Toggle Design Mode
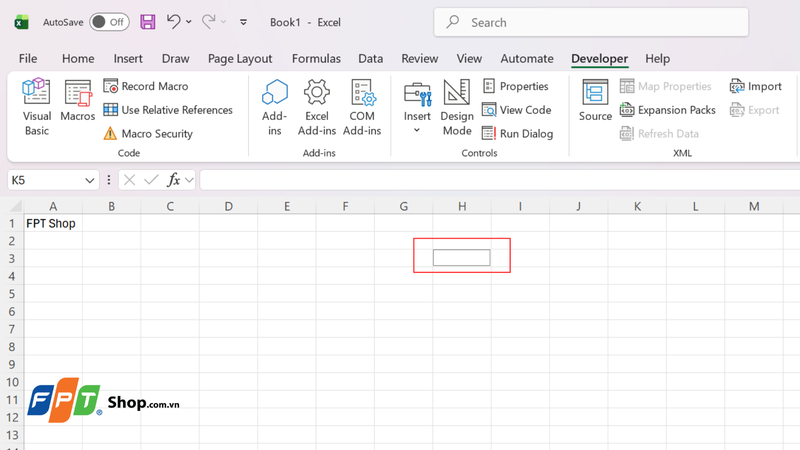 click(457, 107)
